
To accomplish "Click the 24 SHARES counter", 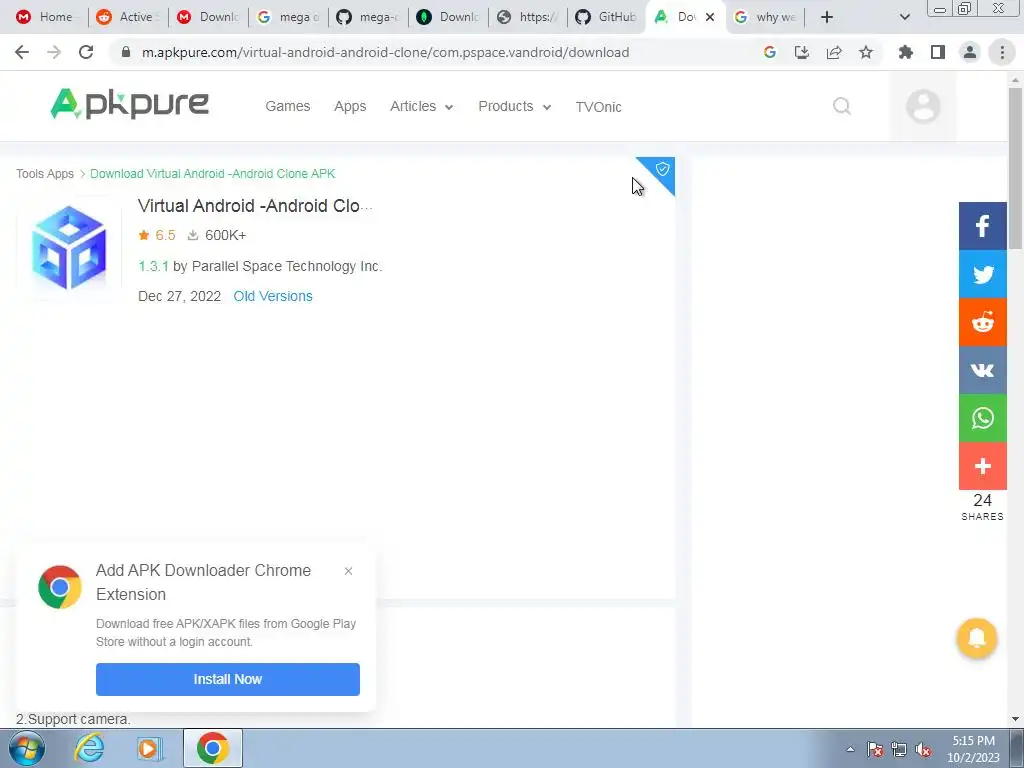I will [982, 507].
